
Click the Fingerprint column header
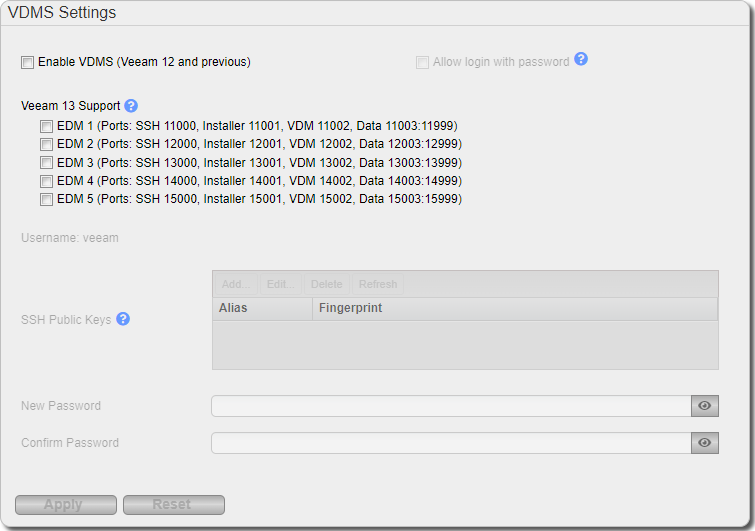[514, 308]
